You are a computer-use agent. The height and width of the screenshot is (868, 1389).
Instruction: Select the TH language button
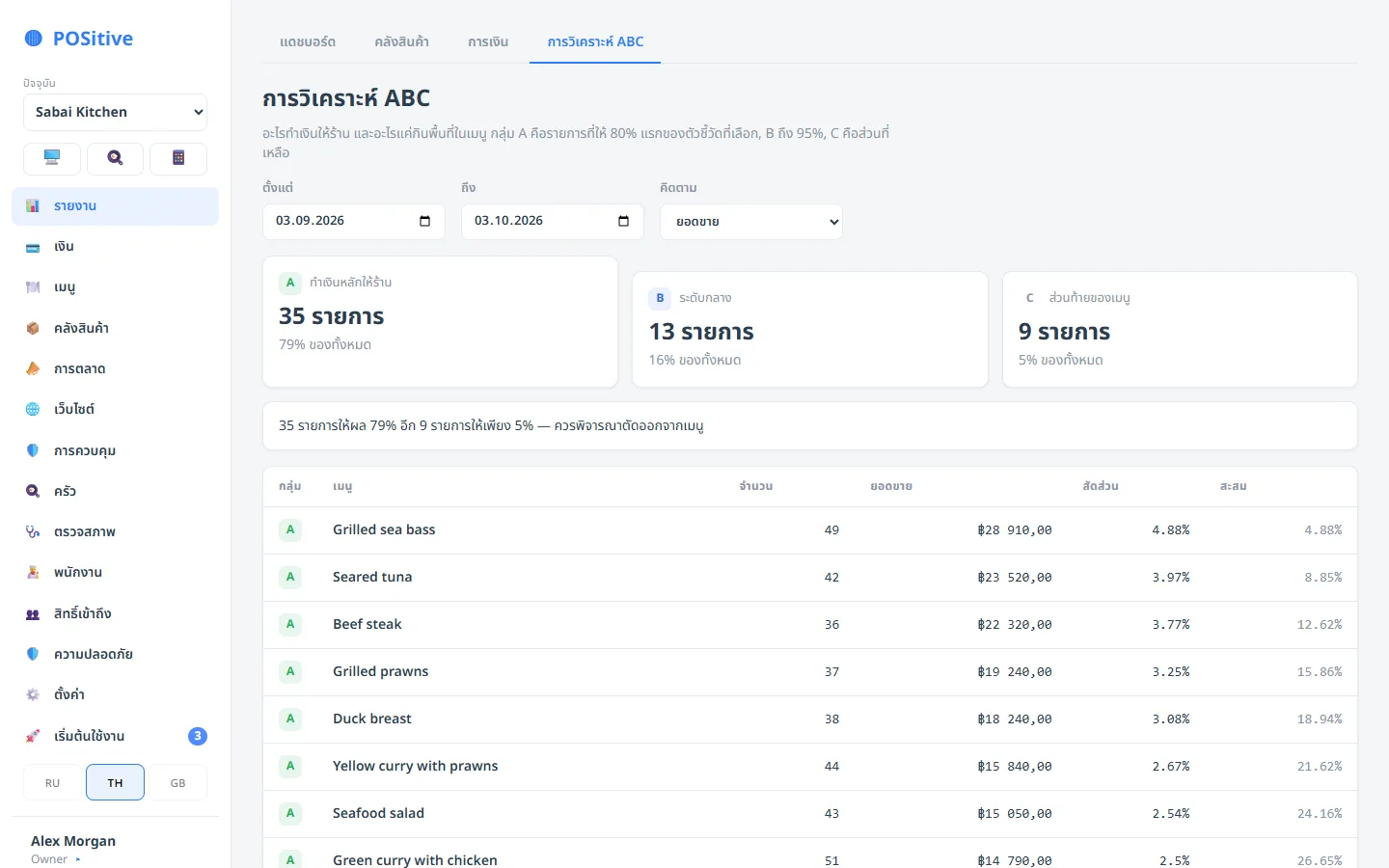coord(115,783)
